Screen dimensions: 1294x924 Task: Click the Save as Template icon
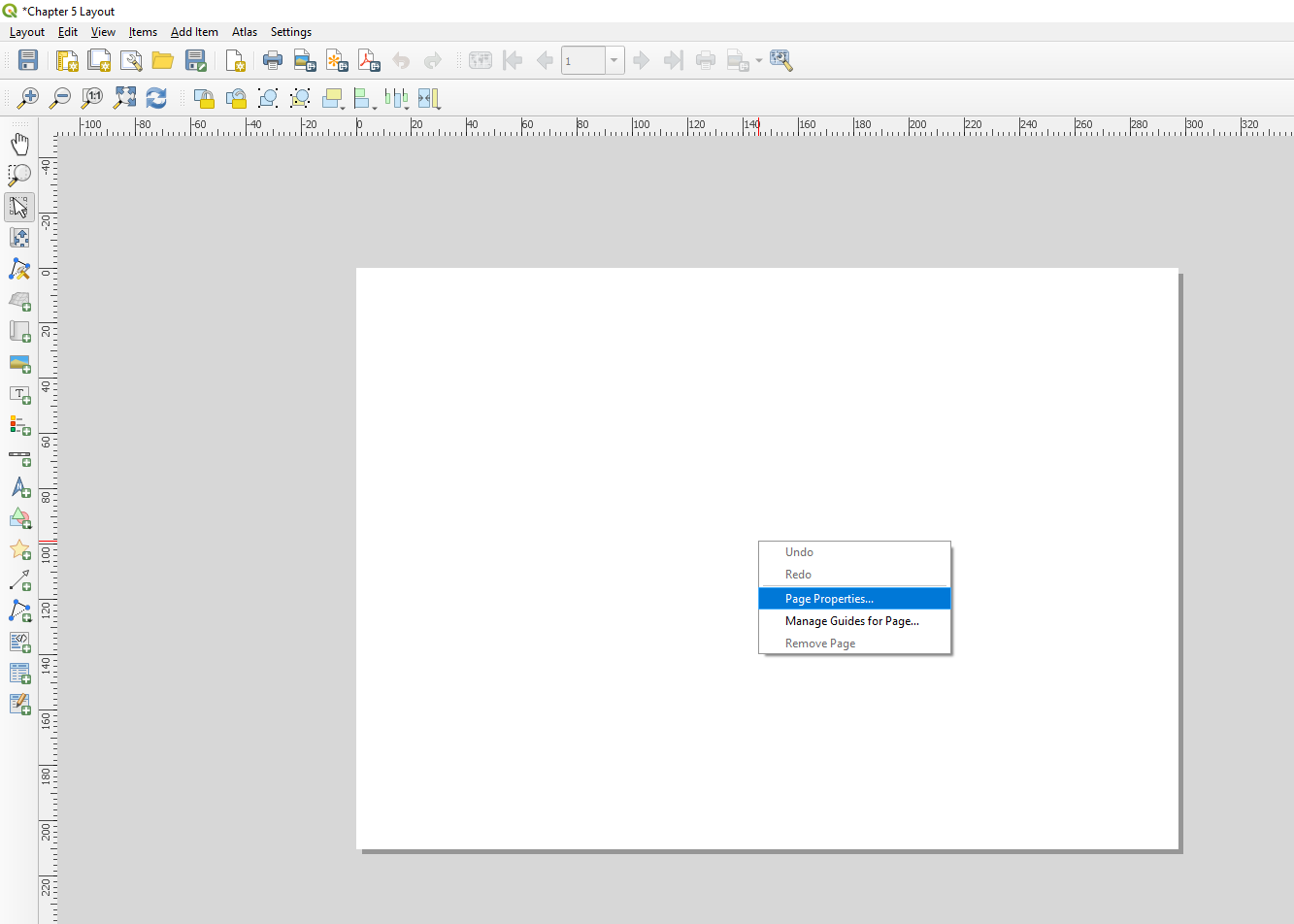click(195, 60)
